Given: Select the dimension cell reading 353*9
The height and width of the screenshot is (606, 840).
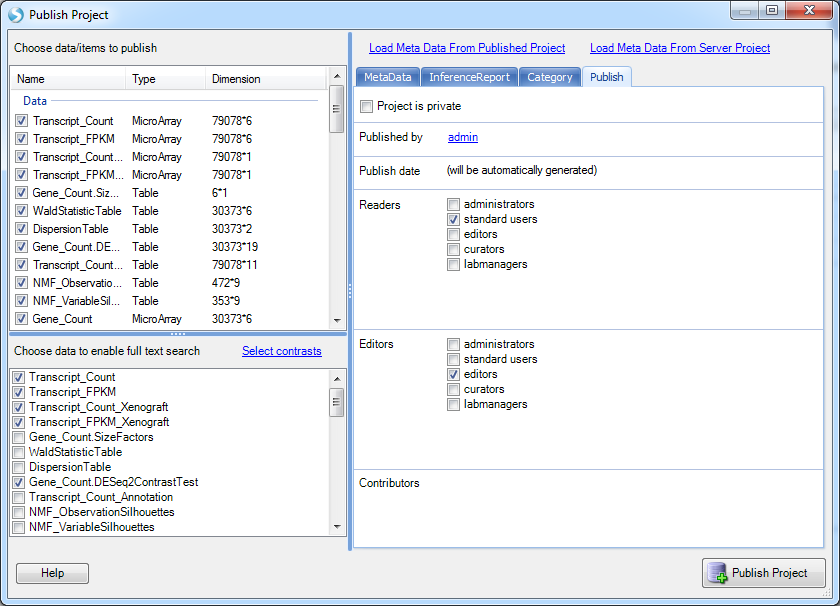Looking at the screenshot, I should pos(226,301).
